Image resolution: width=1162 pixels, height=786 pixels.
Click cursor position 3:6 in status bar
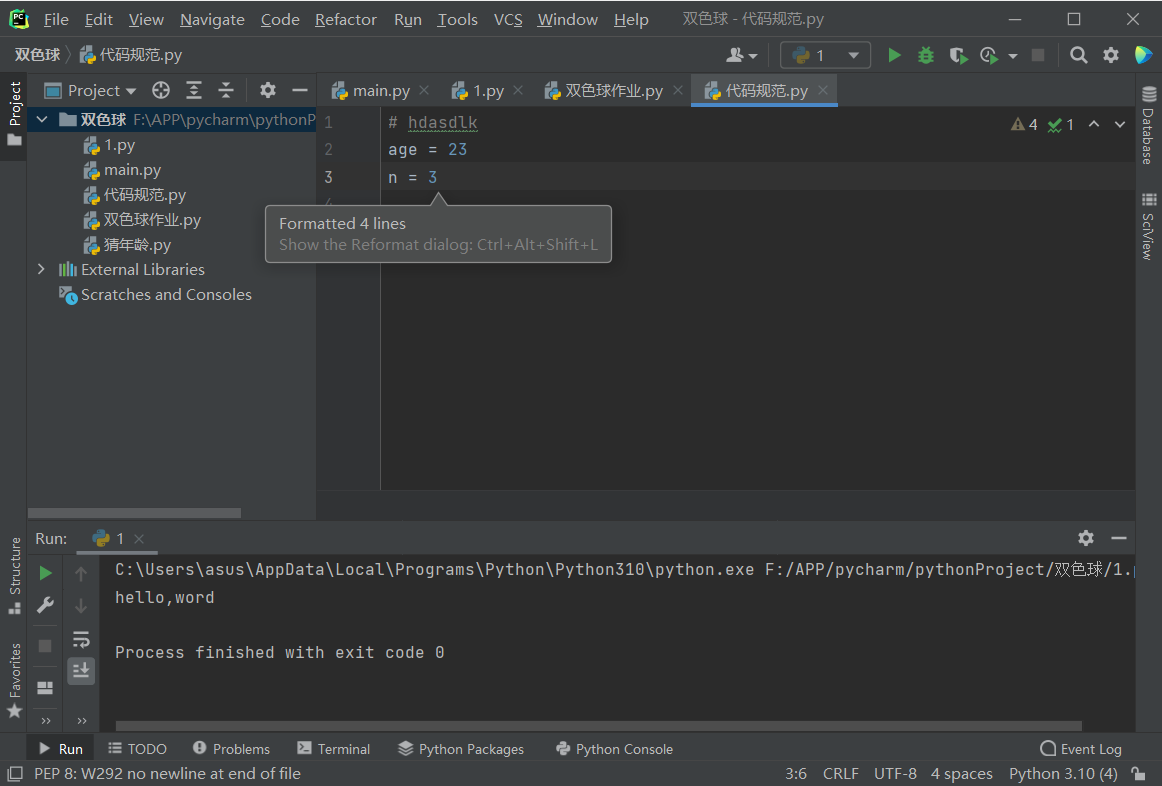796,773
